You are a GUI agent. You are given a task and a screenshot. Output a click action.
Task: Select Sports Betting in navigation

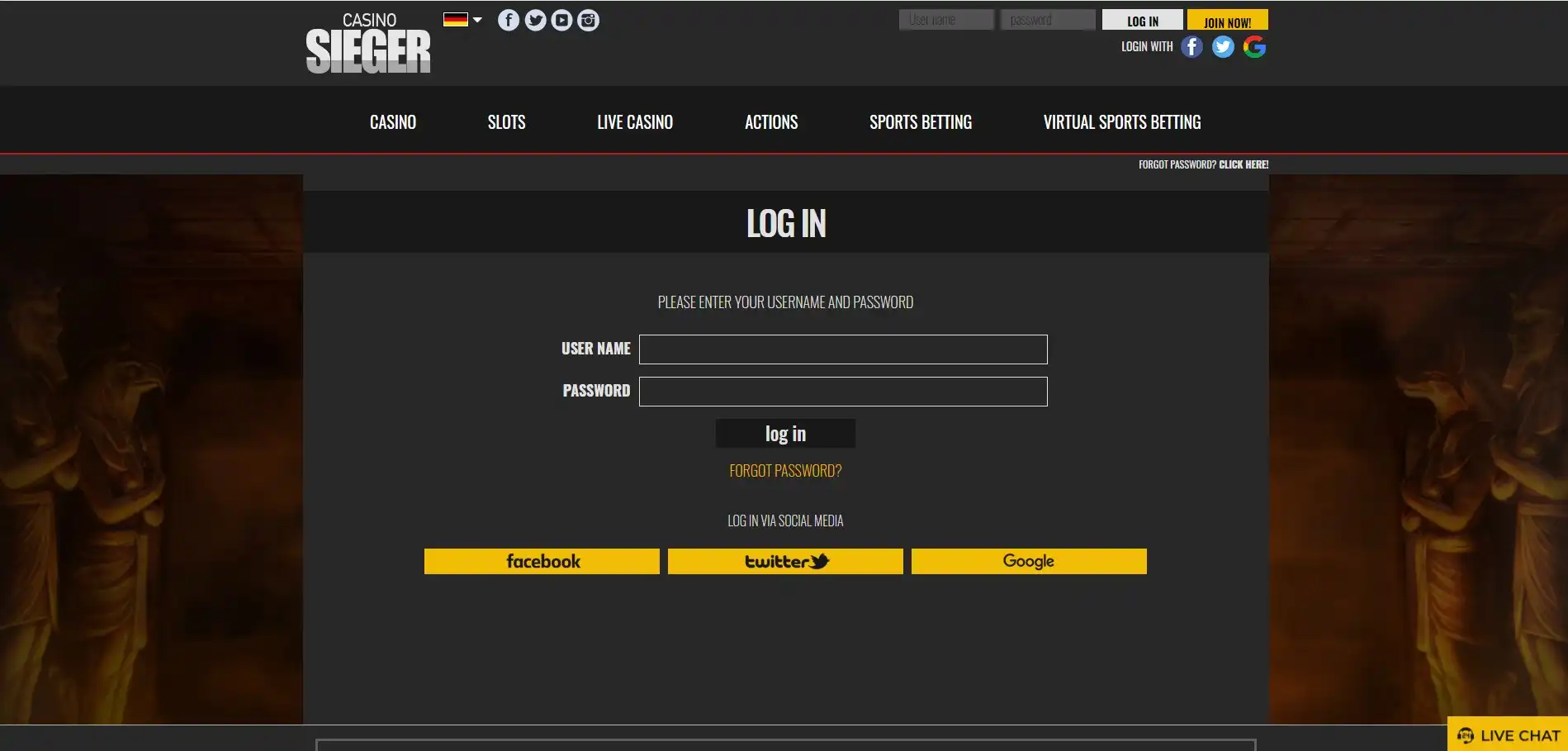click(920, 122)
